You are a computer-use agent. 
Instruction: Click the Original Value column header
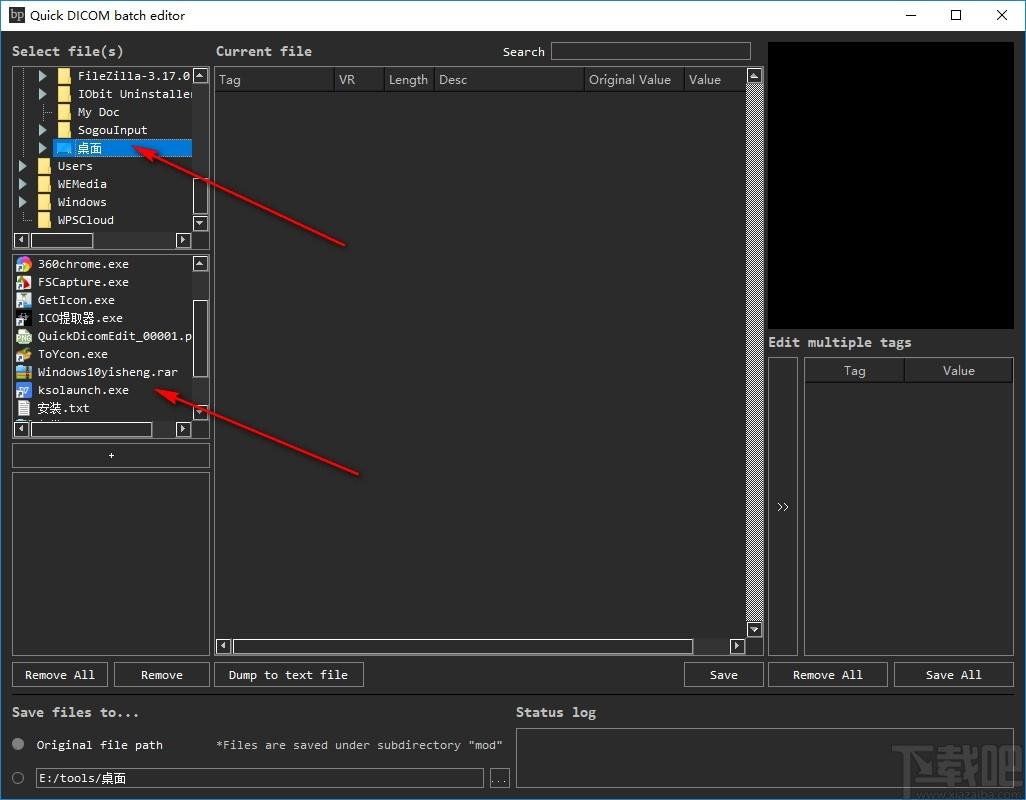pos(634,80)
